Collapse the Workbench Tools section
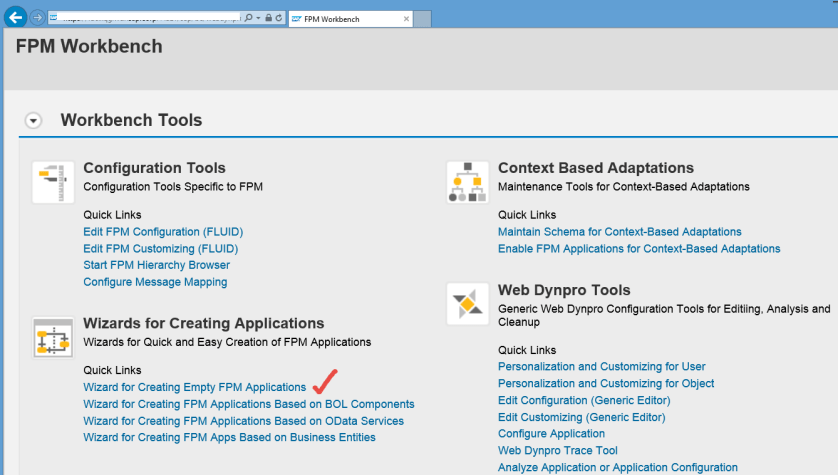838x475 pixels. (33, 121)
